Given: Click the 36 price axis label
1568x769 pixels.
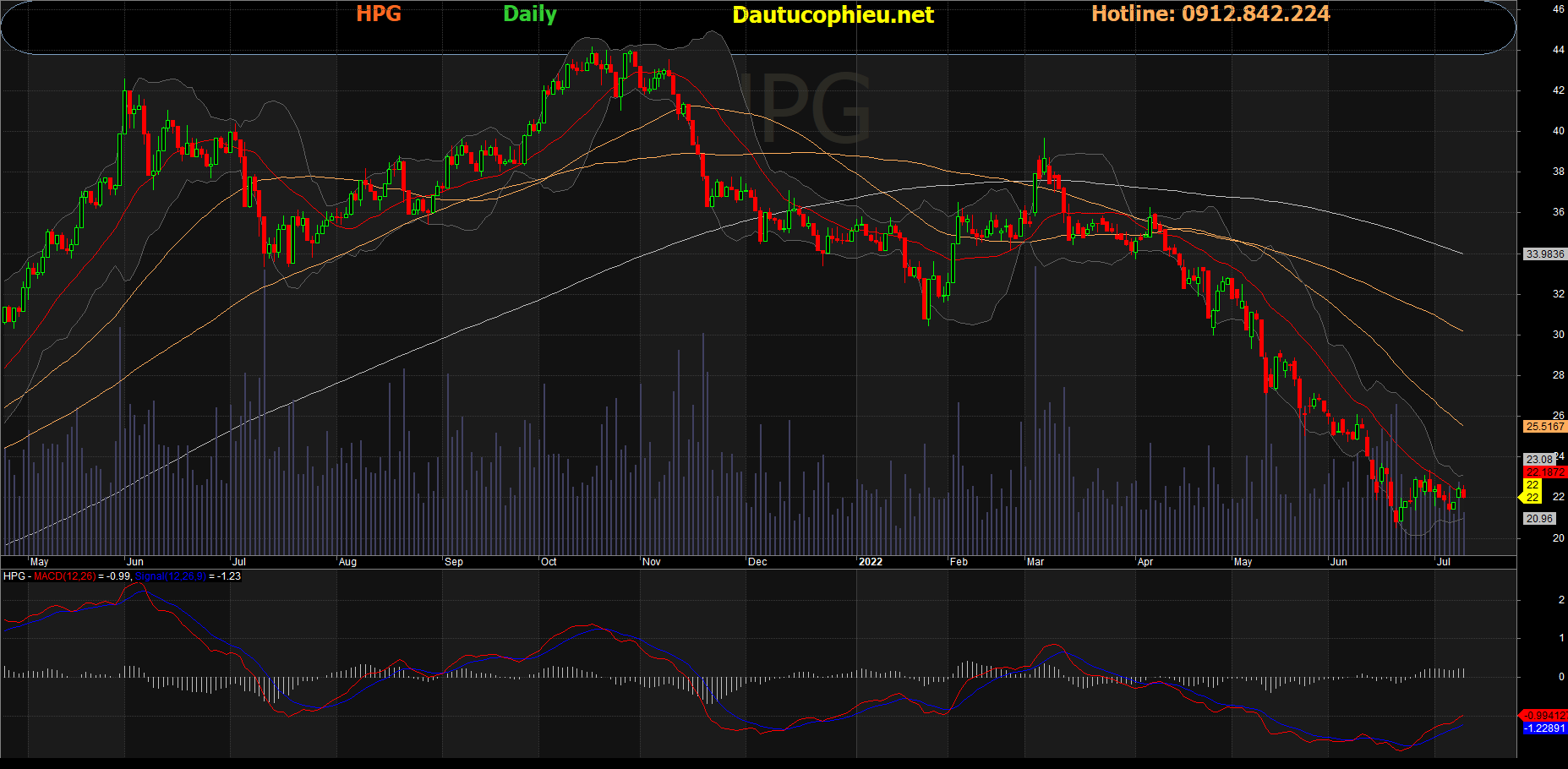Looking at the screenshot, I should [1558, 212].
